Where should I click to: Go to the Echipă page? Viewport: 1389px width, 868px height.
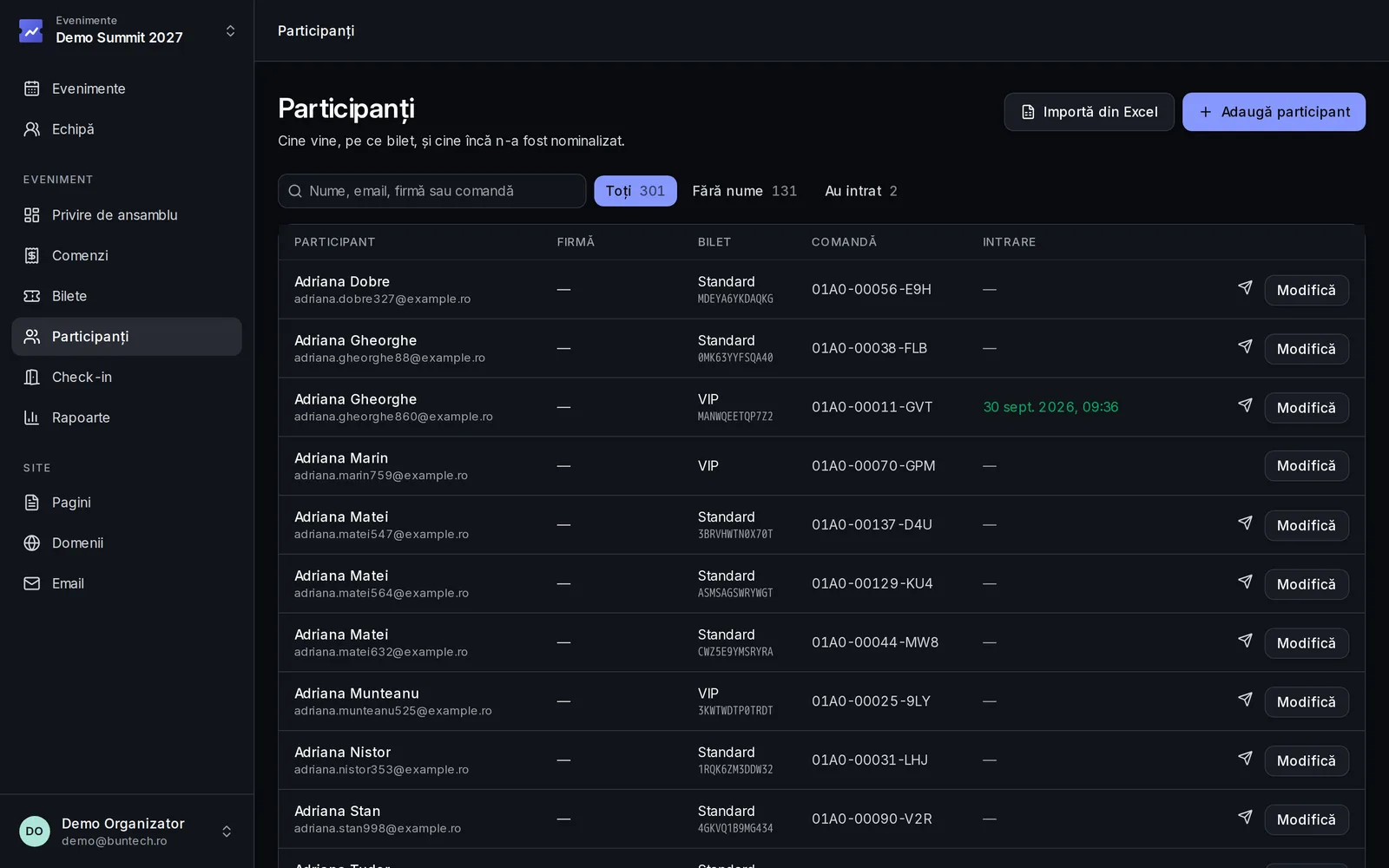tap(127, 129)
